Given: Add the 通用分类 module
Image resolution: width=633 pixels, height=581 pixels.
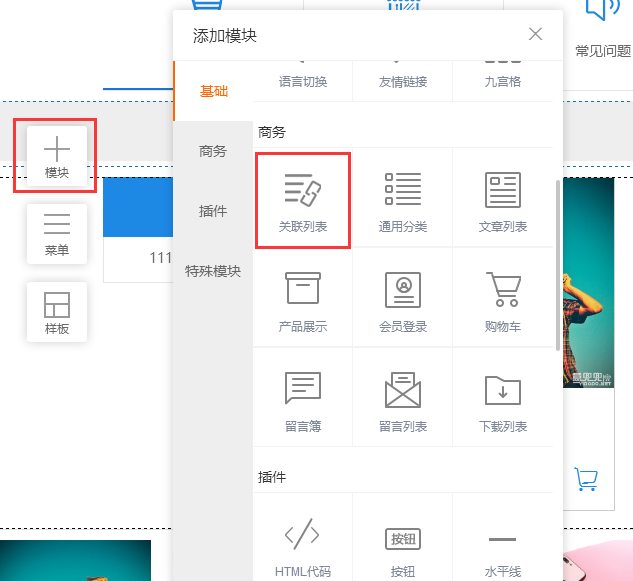Looking at the screenshot, I should pos(403,198).
